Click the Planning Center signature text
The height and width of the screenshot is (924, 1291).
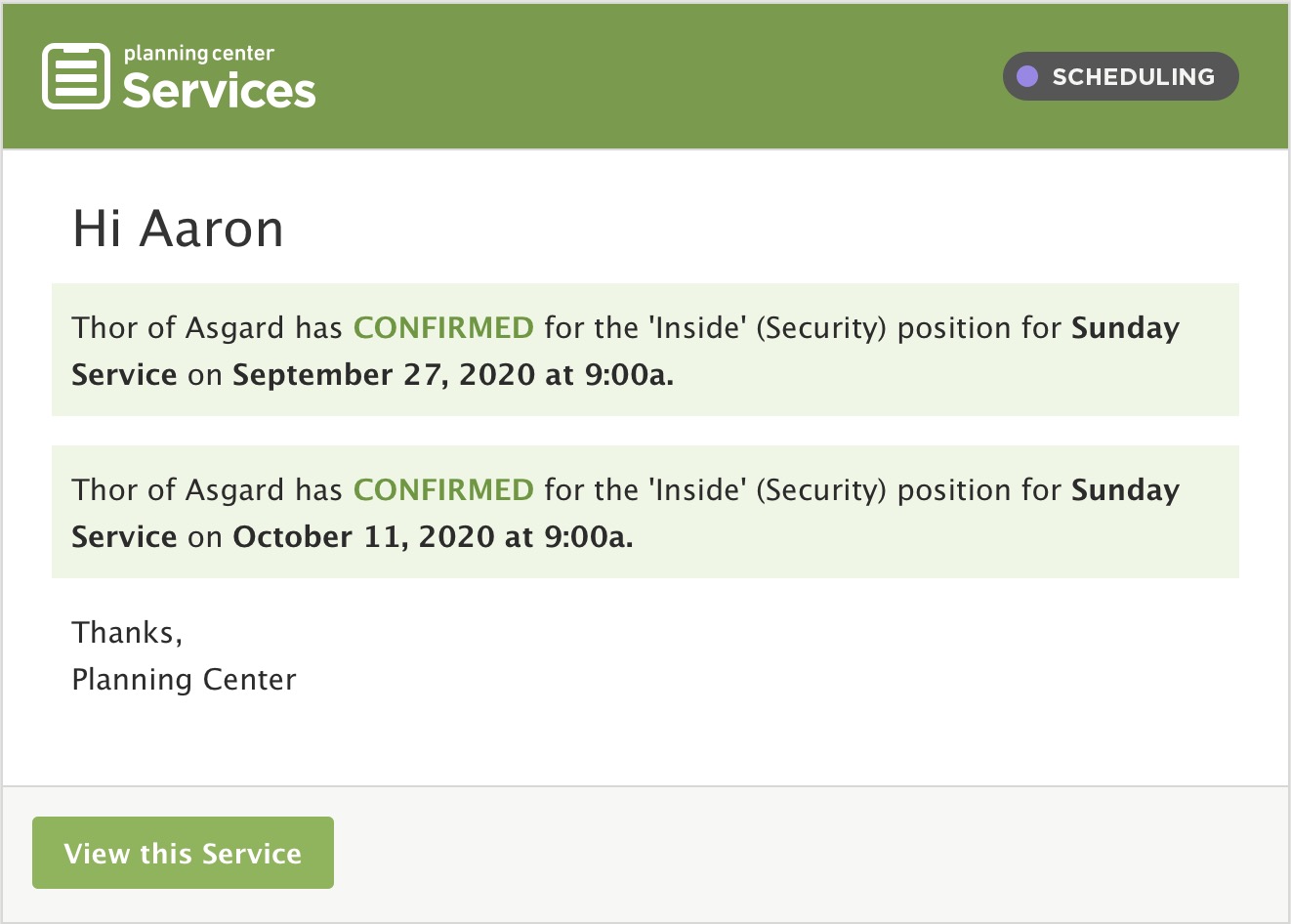(184, 680)
